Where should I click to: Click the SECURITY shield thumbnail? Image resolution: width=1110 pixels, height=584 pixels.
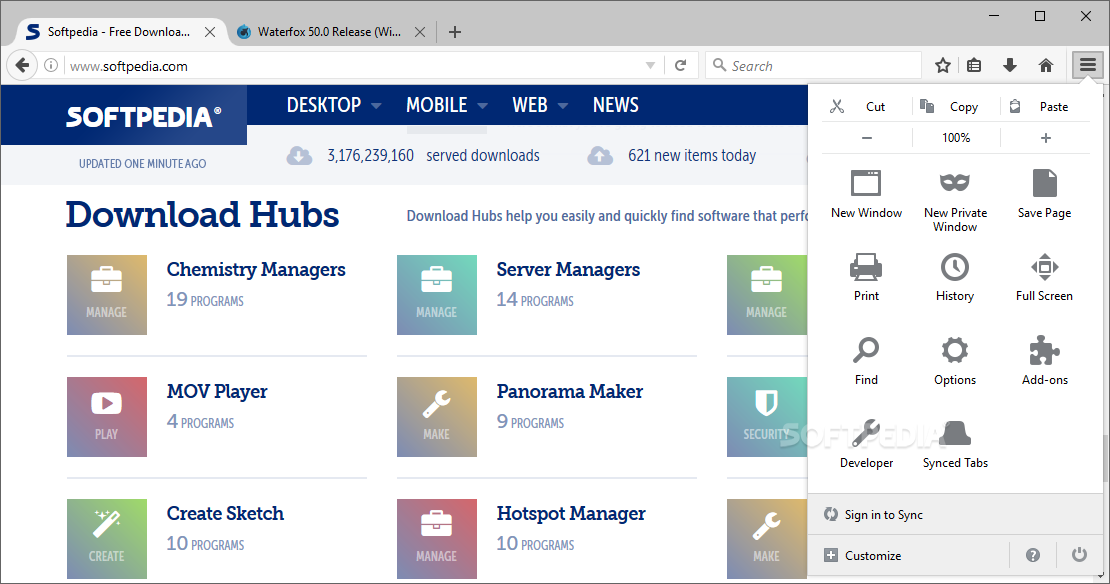click(x=767, y=416)
